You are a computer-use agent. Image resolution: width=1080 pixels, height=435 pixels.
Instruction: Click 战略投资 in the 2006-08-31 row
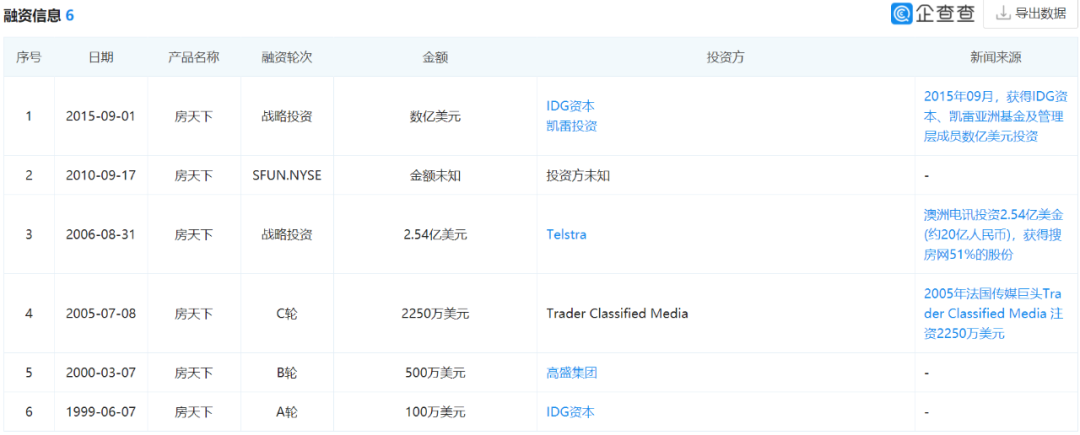(287, 234)
